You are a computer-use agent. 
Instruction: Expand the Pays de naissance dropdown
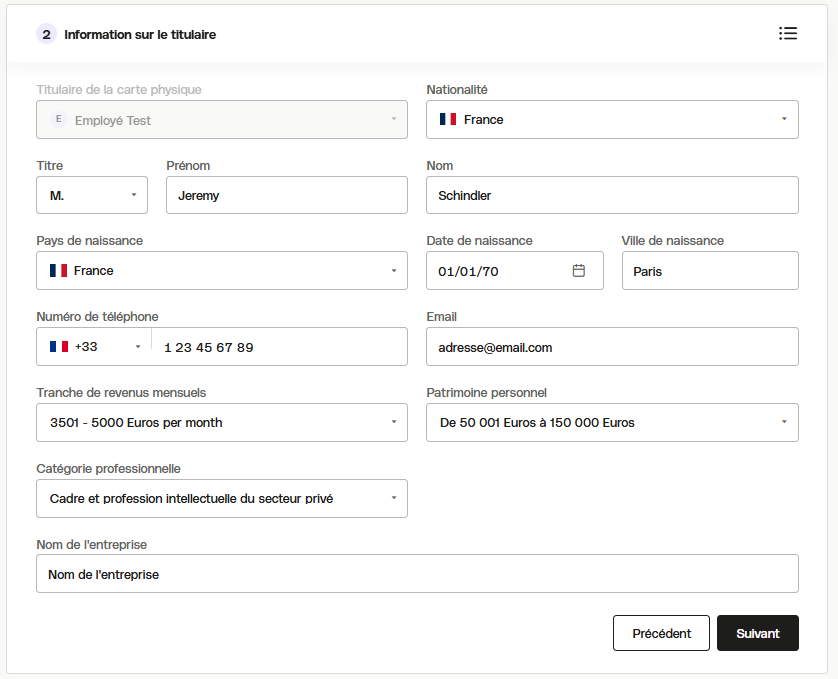(222, 271)
